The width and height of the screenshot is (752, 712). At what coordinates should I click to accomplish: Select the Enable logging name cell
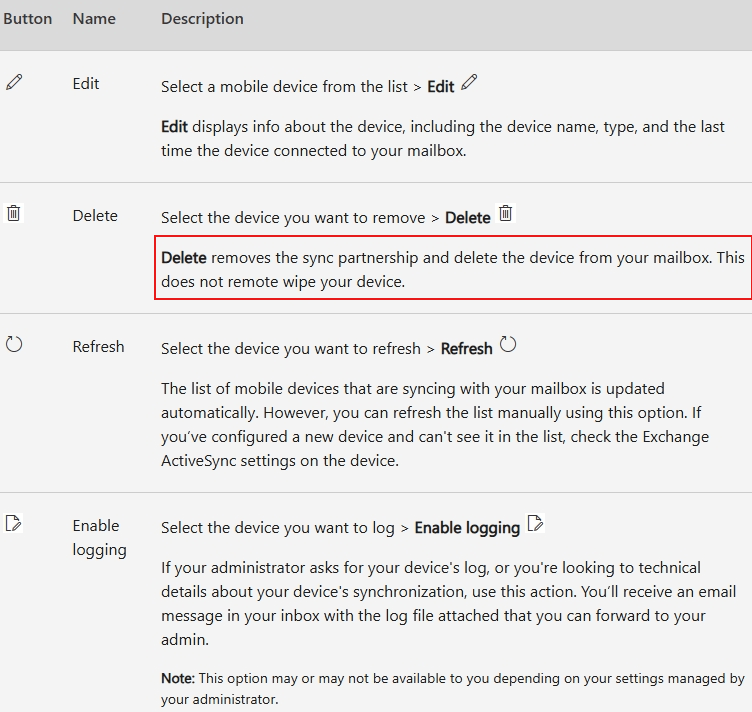click(x=99, y=537)
